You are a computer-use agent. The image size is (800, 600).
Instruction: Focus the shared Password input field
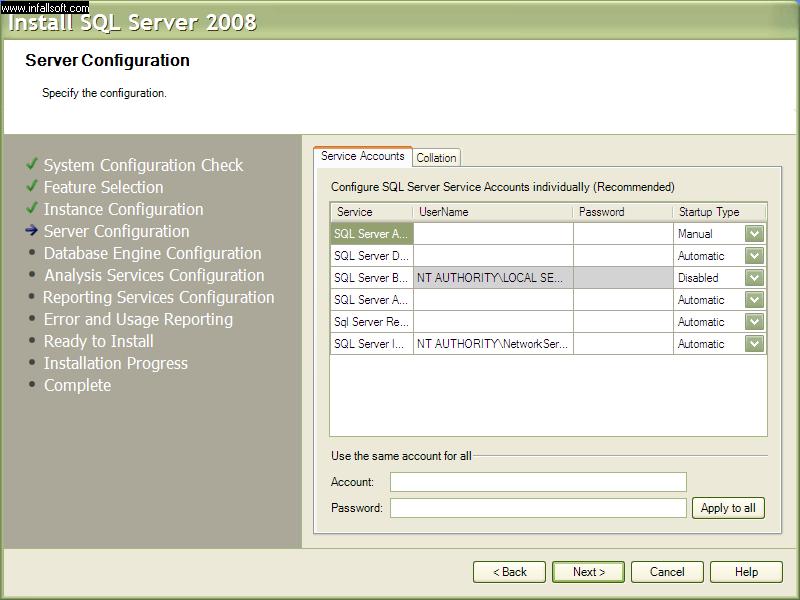(538, 508)
